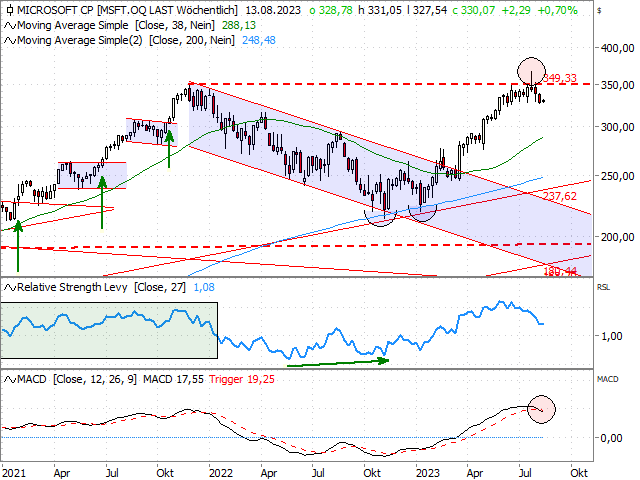Select the Moving Average Simple(2) [Close, 200, Nein] label
Screen dimensions: 640x480
pos(126,40)
